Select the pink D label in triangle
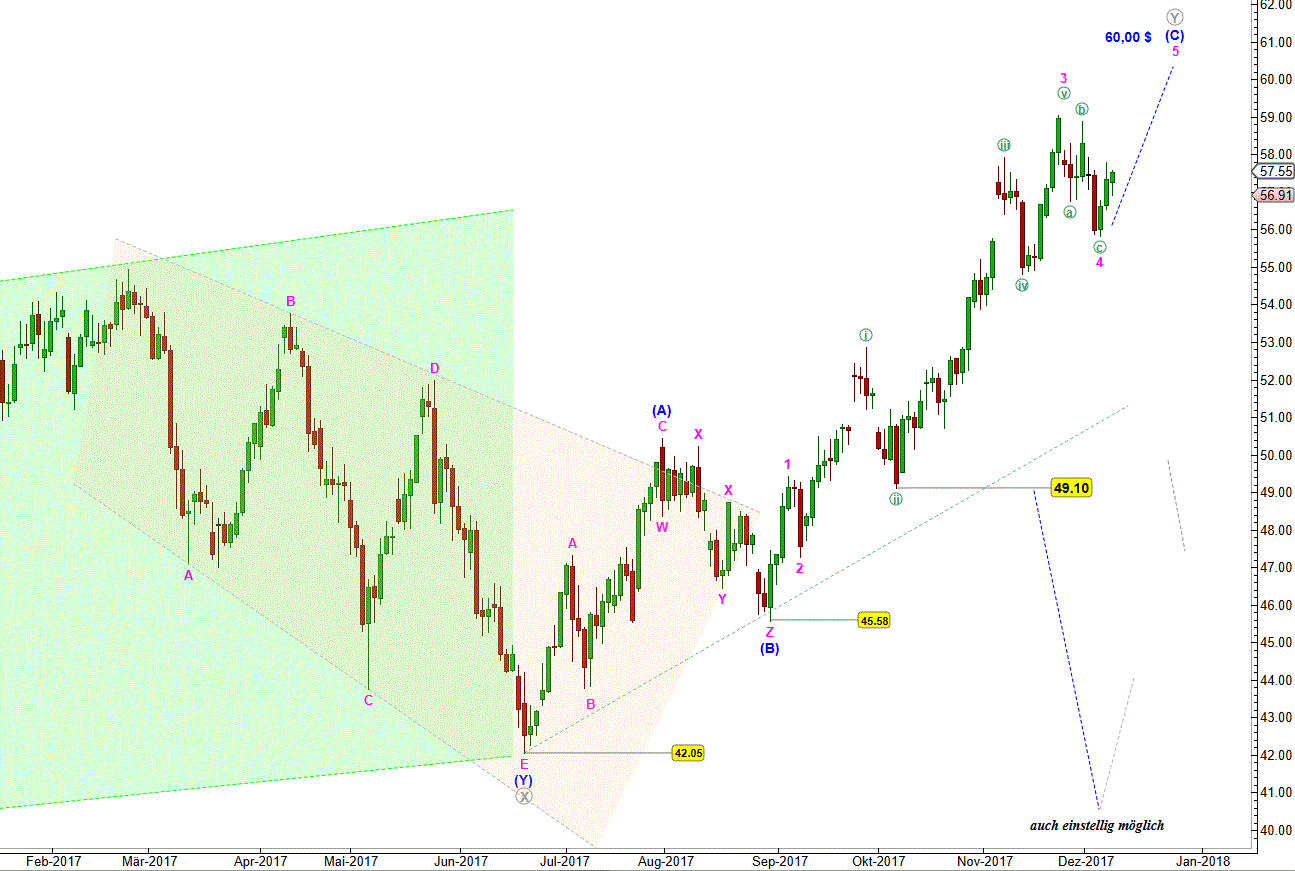This screenshot has height=871, width=1295. click(435, 369)
